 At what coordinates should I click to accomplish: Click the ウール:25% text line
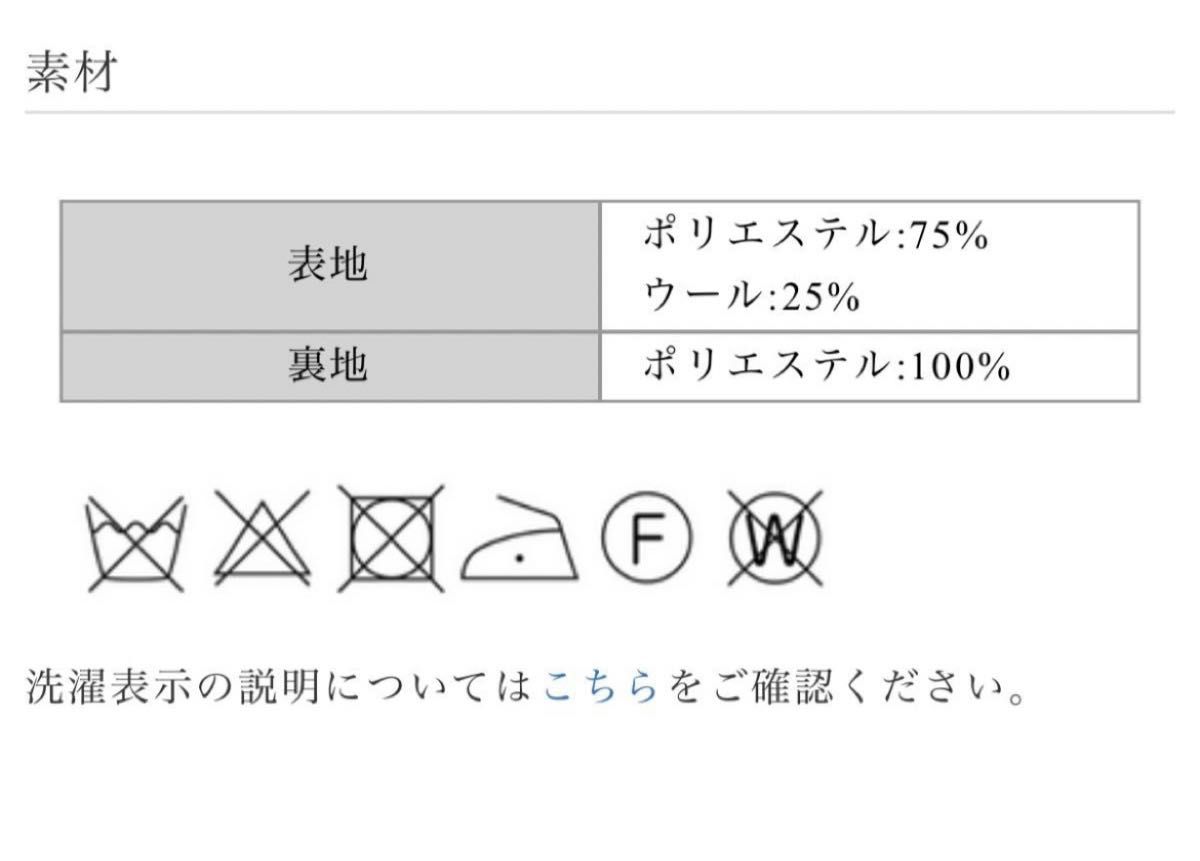pos(751,296)
